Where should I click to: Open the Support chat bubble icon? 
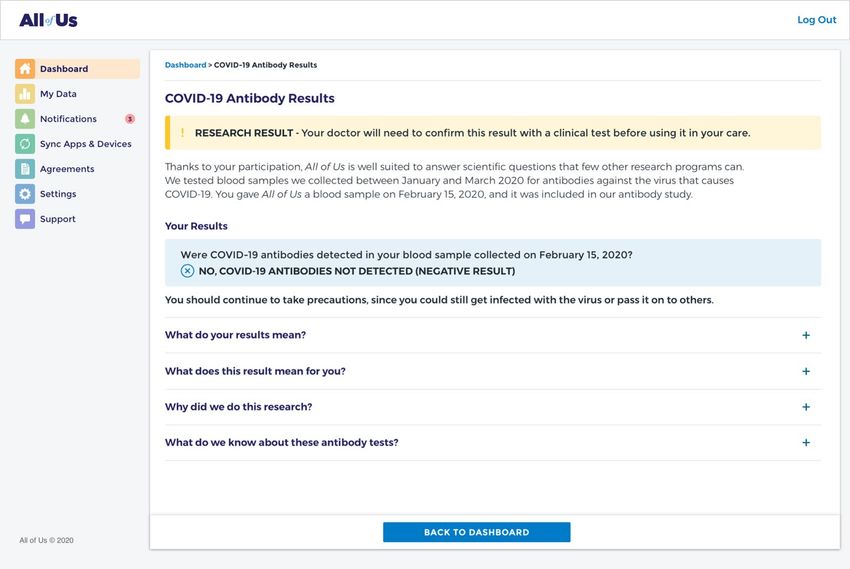coord(25,219)
